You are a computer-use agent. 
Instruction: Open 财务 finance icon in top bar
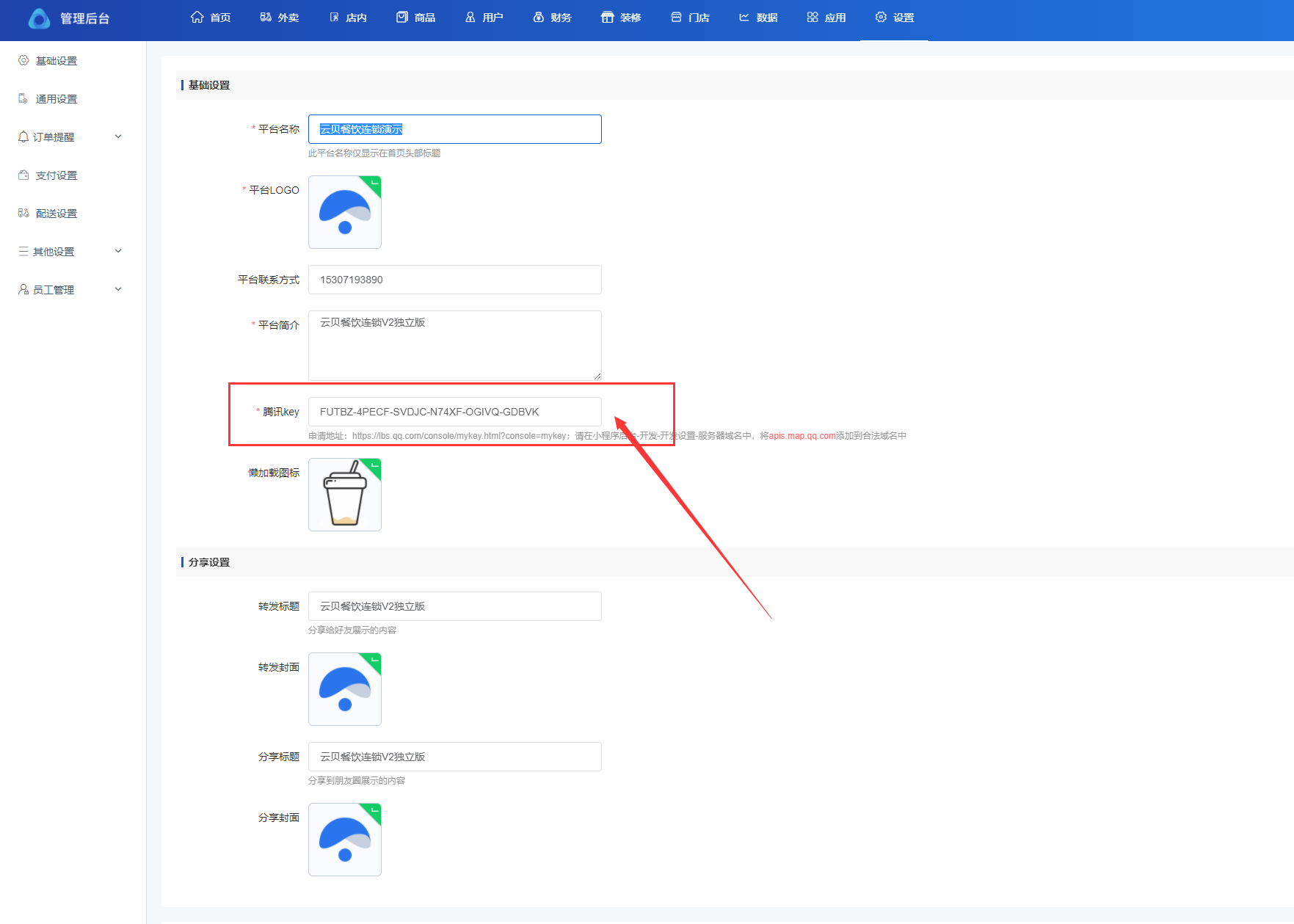[538, 17]
